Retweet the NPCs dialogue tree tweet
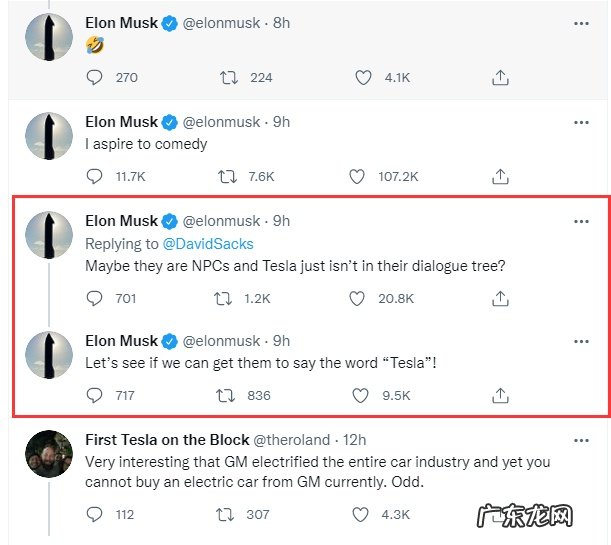Screen dimensions: 611x545 pyautogui.click(x=227, y=298)
